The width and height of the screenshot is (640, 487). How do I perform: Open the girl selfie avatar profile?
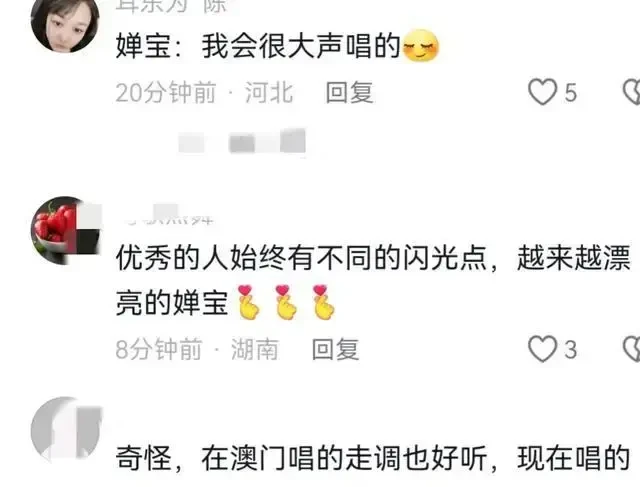(65, 22)
